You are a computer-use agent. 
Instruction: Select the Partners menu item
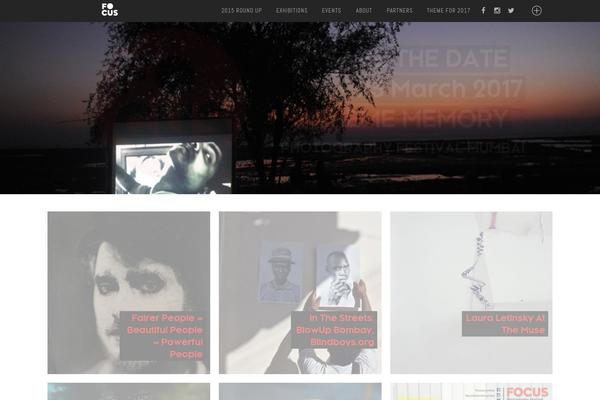tap(399, 11)
